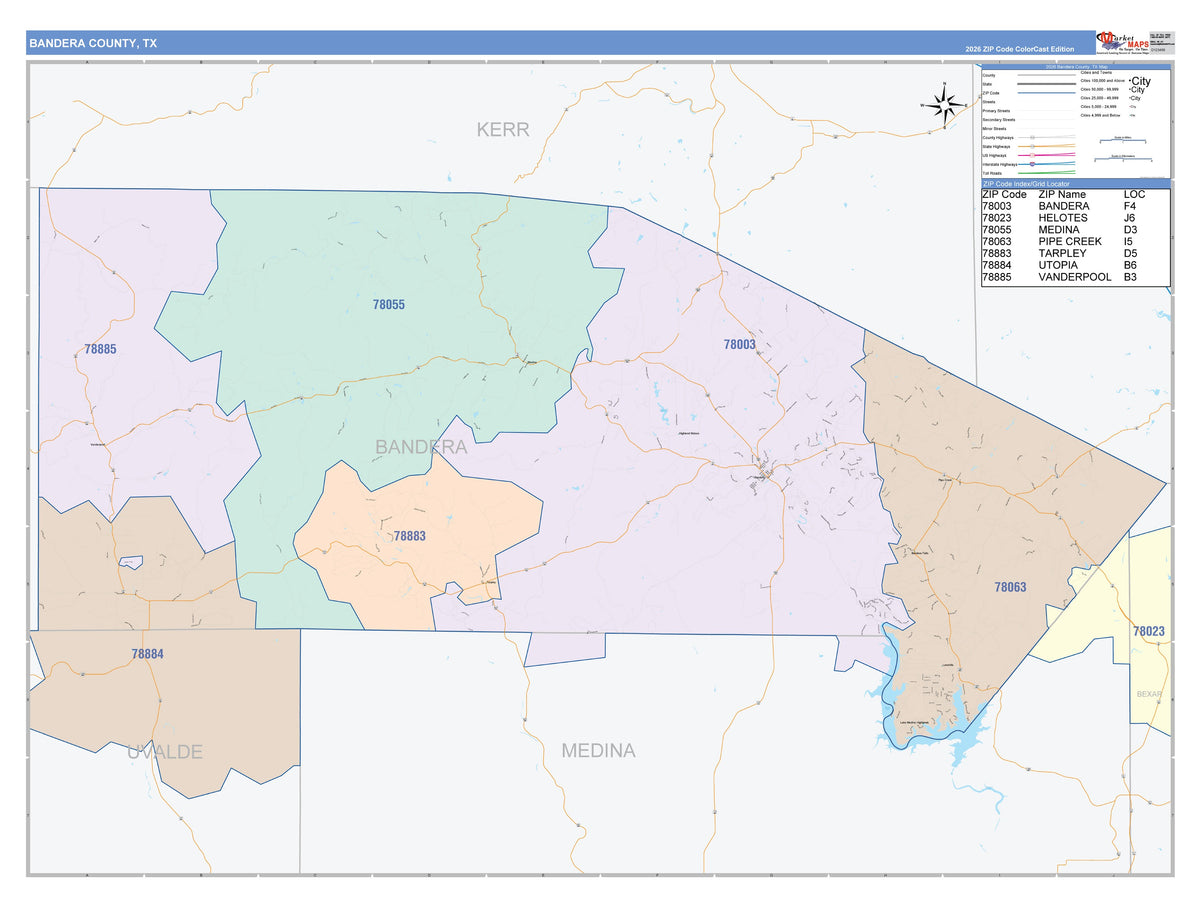Click grid location J6 in the table
Image resolution: width=1200 pixels, height=908 pixels.
(x=1130, y=218)
